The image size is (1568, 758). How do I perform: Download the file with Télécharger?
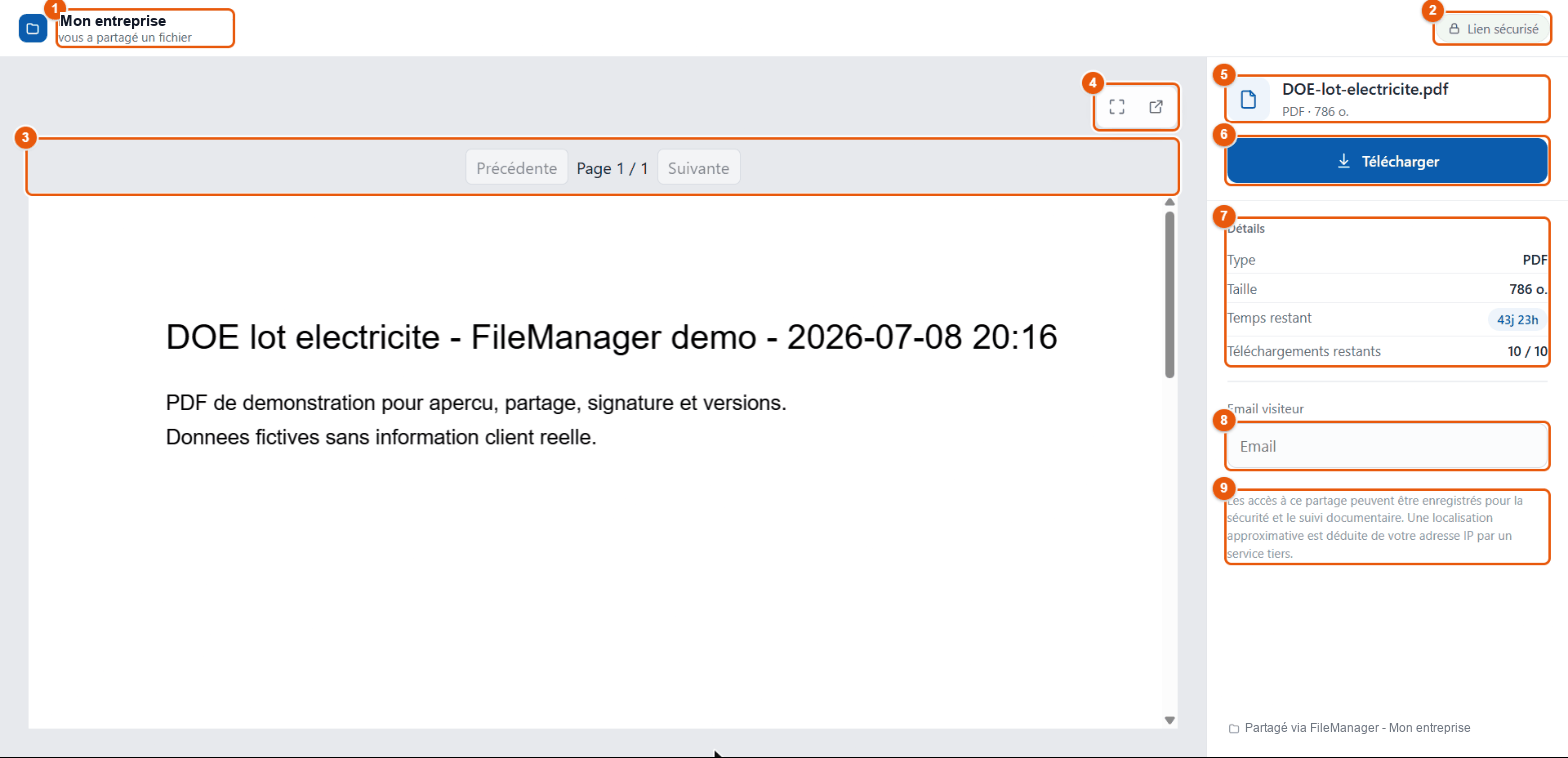1387,161
